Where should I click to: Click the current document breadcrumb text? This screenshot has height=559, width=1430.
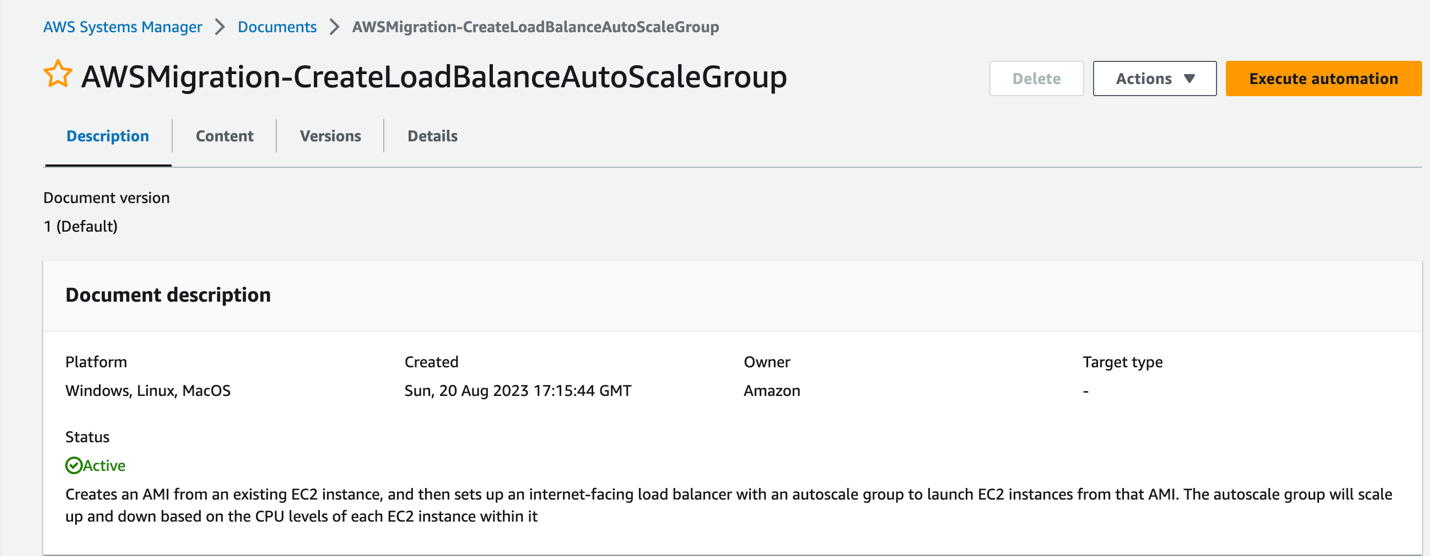[535, 27]
